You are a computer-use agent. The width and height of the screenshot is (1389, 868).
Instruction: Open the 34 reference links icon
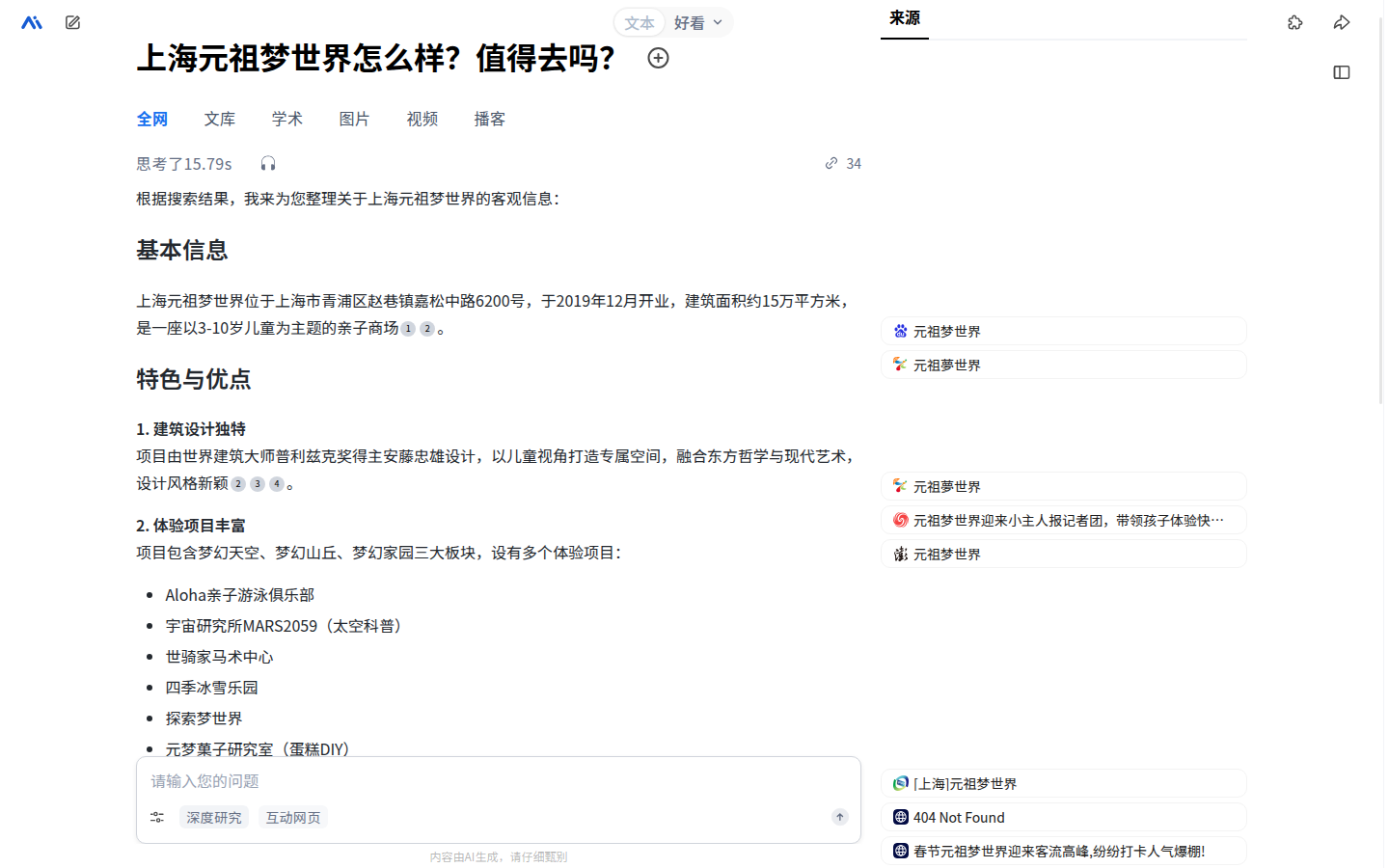tap(843, 164)
